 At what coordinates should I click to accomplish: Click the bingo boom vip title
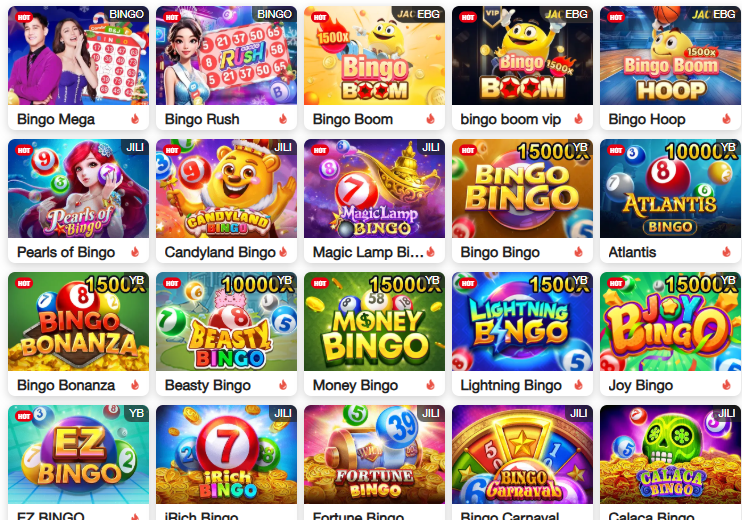[x=511, y=119]
